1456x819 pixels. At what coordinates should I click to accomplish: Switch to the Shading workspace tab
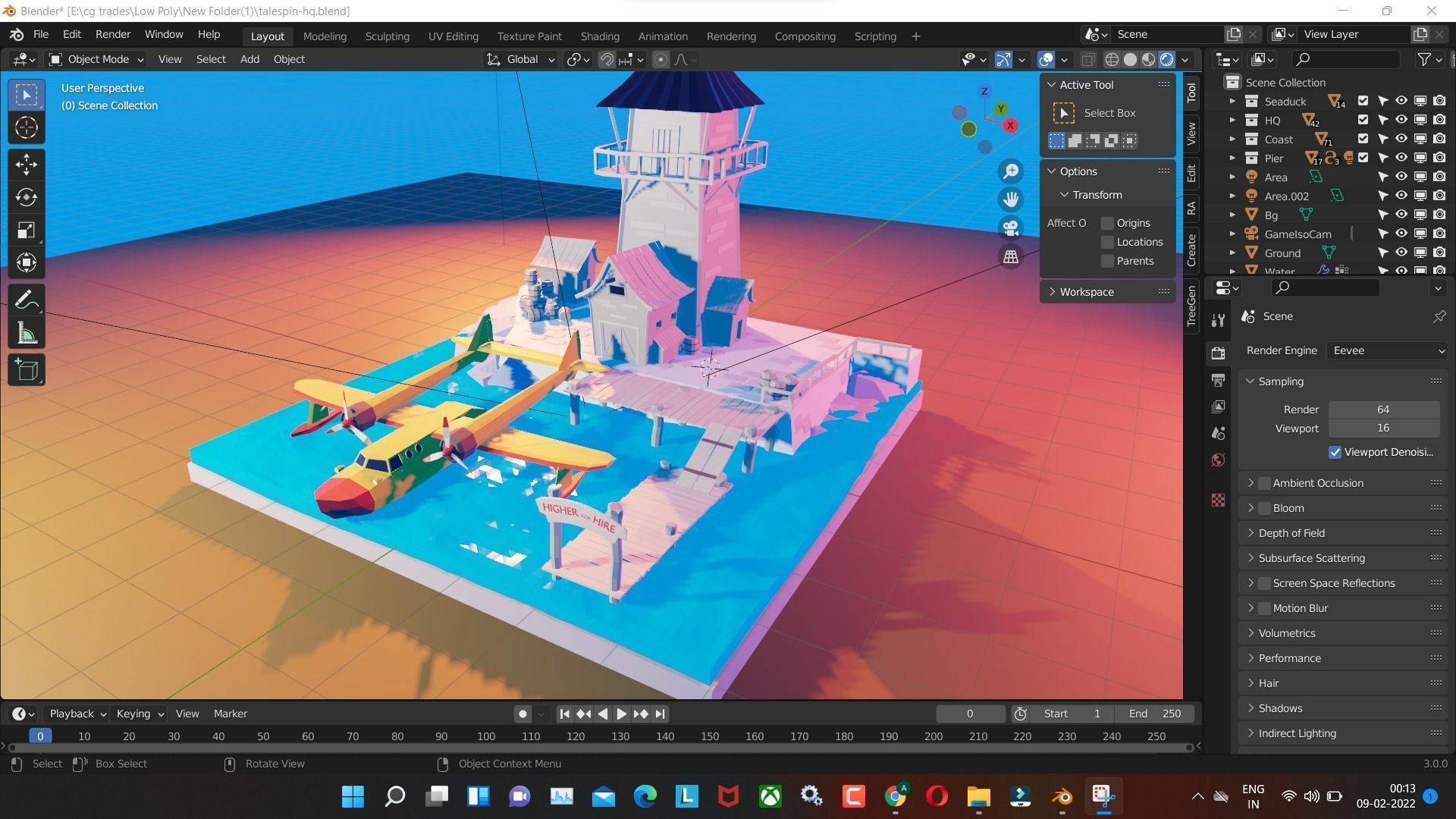click(600, 36)
